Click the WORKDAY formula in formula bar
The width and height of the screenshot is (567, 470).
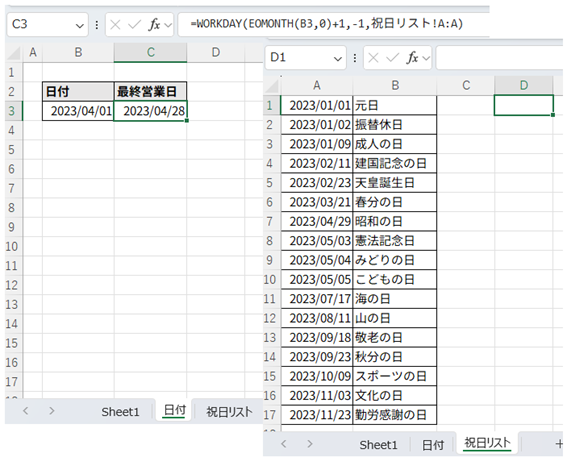[327, 24]
